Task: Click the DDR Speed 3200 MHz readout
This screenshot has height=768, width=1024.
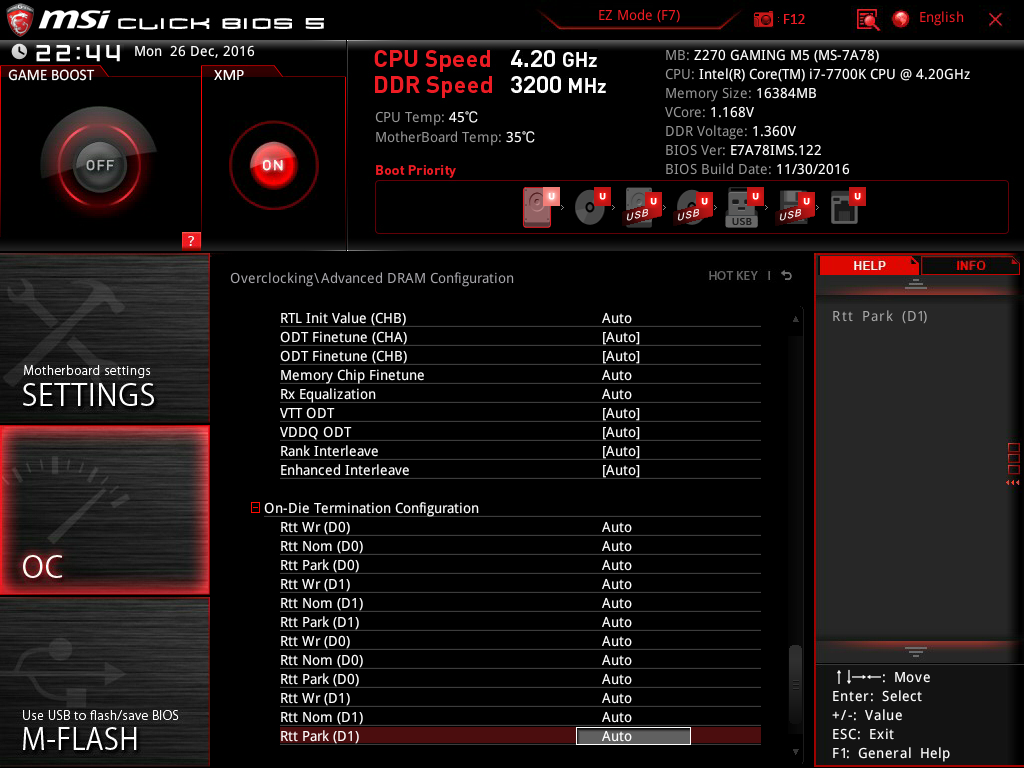Action: [490, 85]
